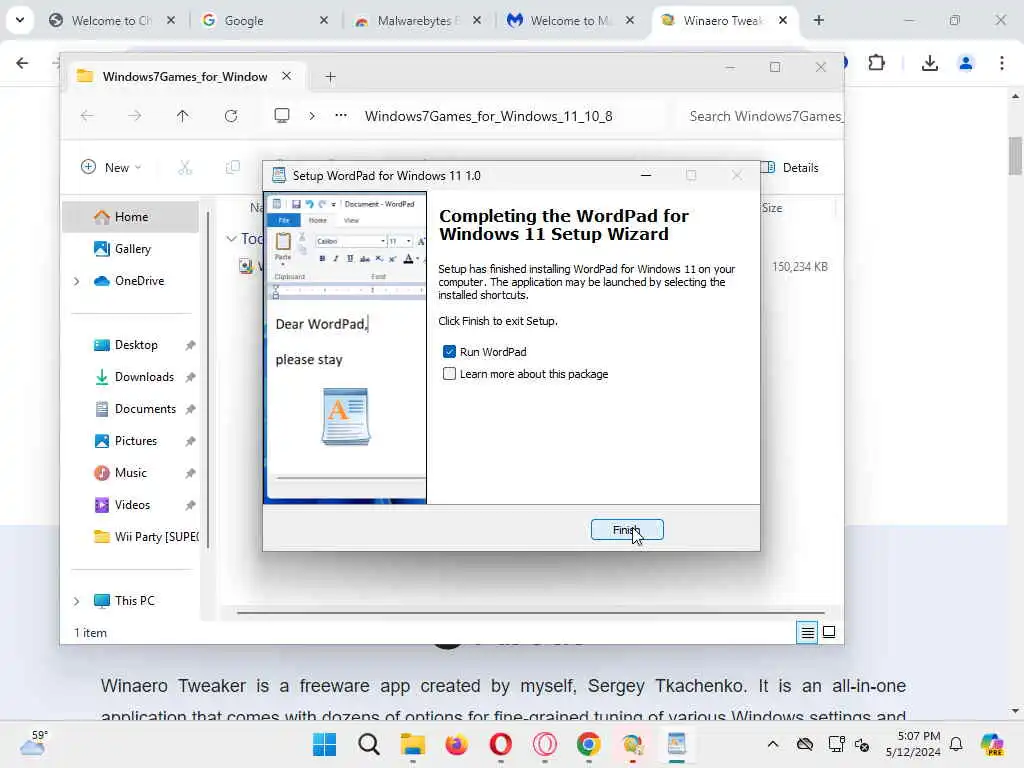1024x768 pixels.
Task: Expand the address bar path chevron
Action: tap(312, 116)
